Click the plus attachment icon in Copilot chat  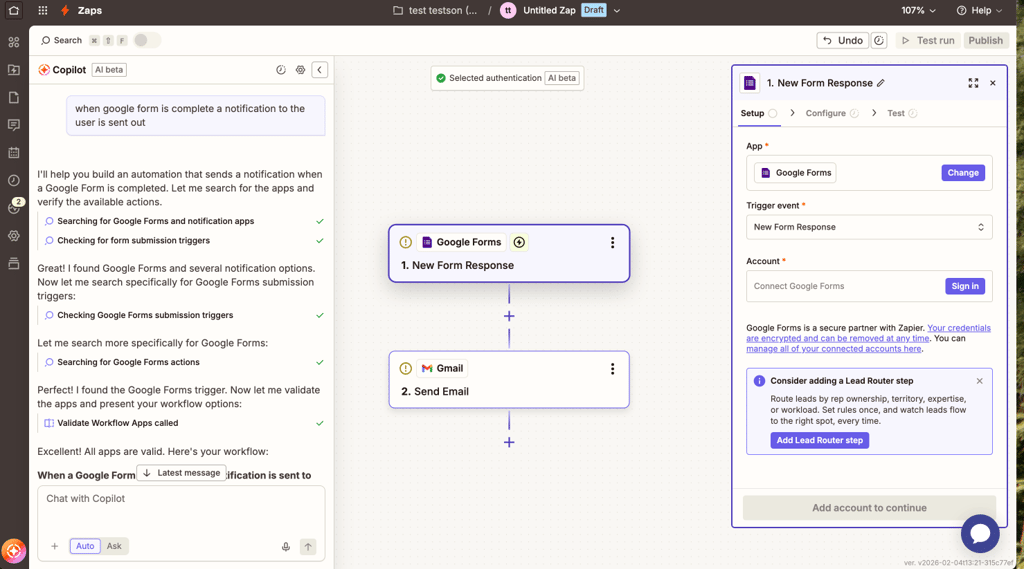(55, 546)
